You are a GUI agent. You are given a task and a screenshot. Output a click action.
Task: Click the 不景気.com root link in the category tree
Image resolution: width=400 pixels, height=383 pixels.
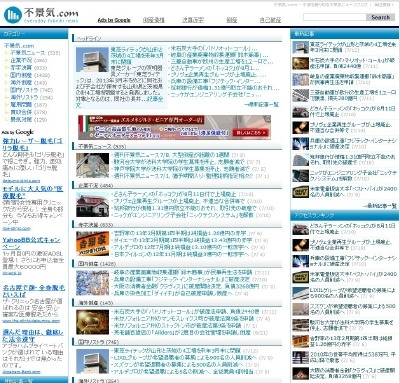point(19,46)
